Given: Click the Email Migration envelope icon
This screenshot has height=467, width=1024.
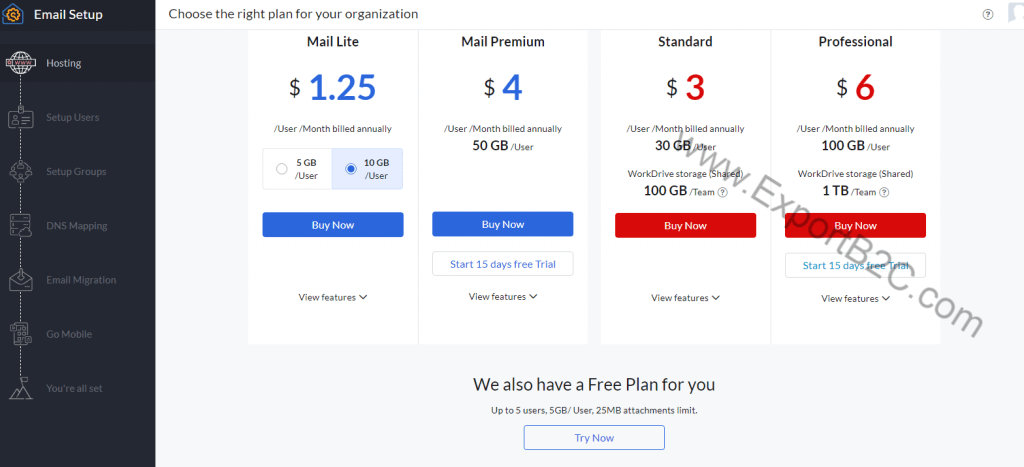Looking at the screenshot, I should pyautogui.click(x=20, y=280).
